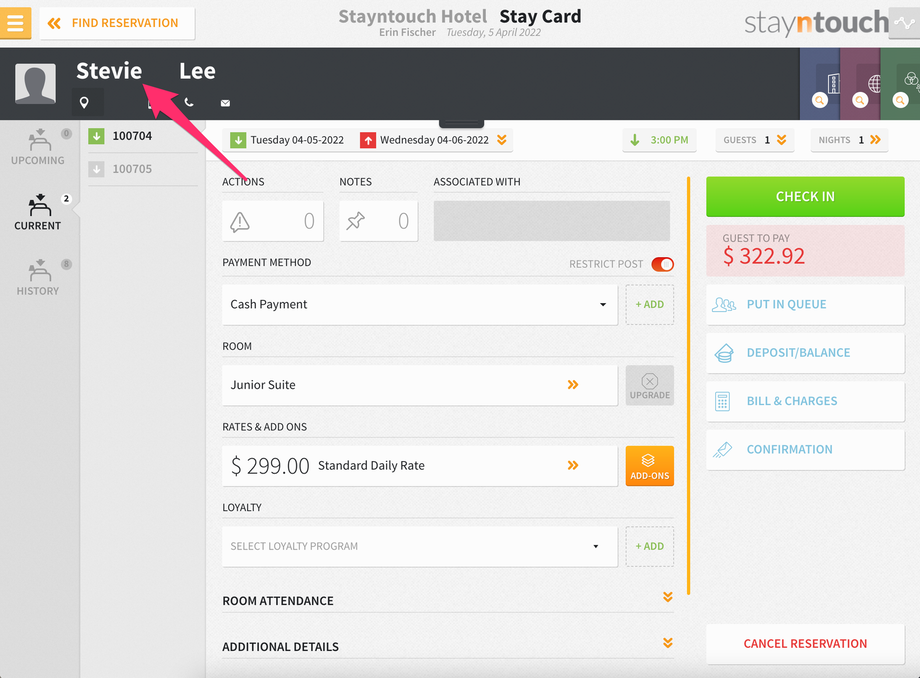
Task: Switch to Upcoming reservations tab
Action: pos(38,147)
